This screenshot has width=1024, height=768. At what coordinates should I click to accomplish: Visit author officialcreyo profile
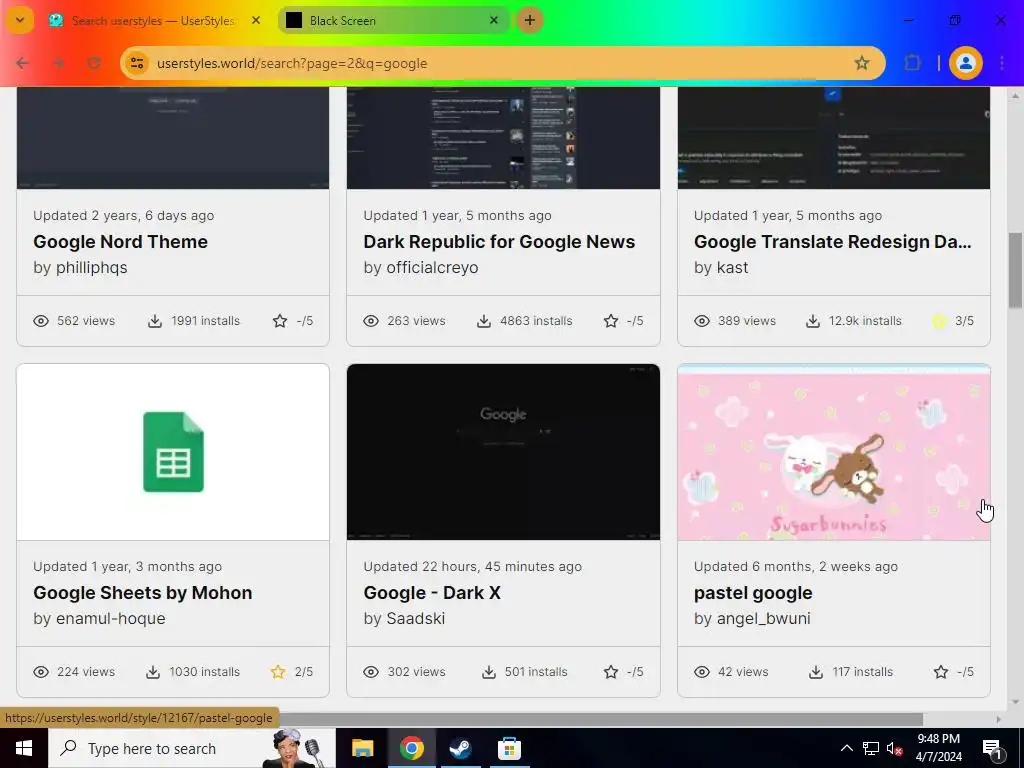point(432,268)
